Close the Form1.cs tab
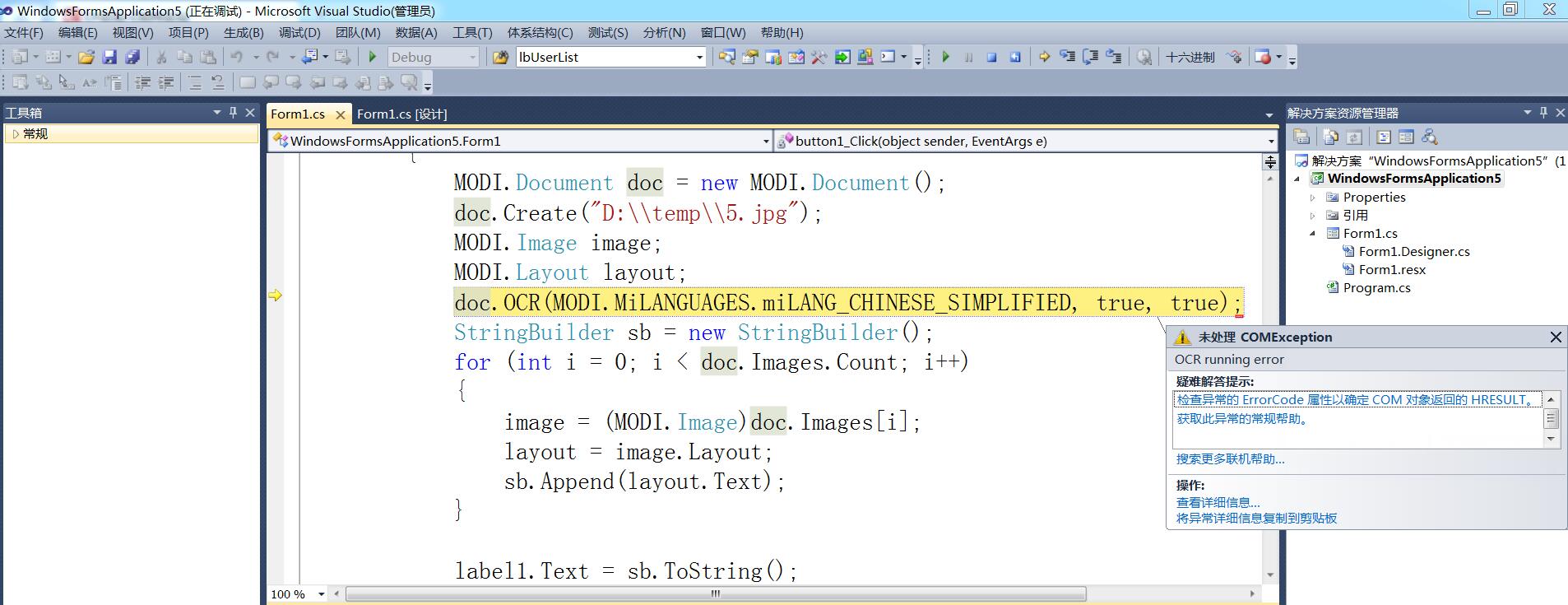The height and width of the screenshot is (605, 1568). (x=340, y=115)
